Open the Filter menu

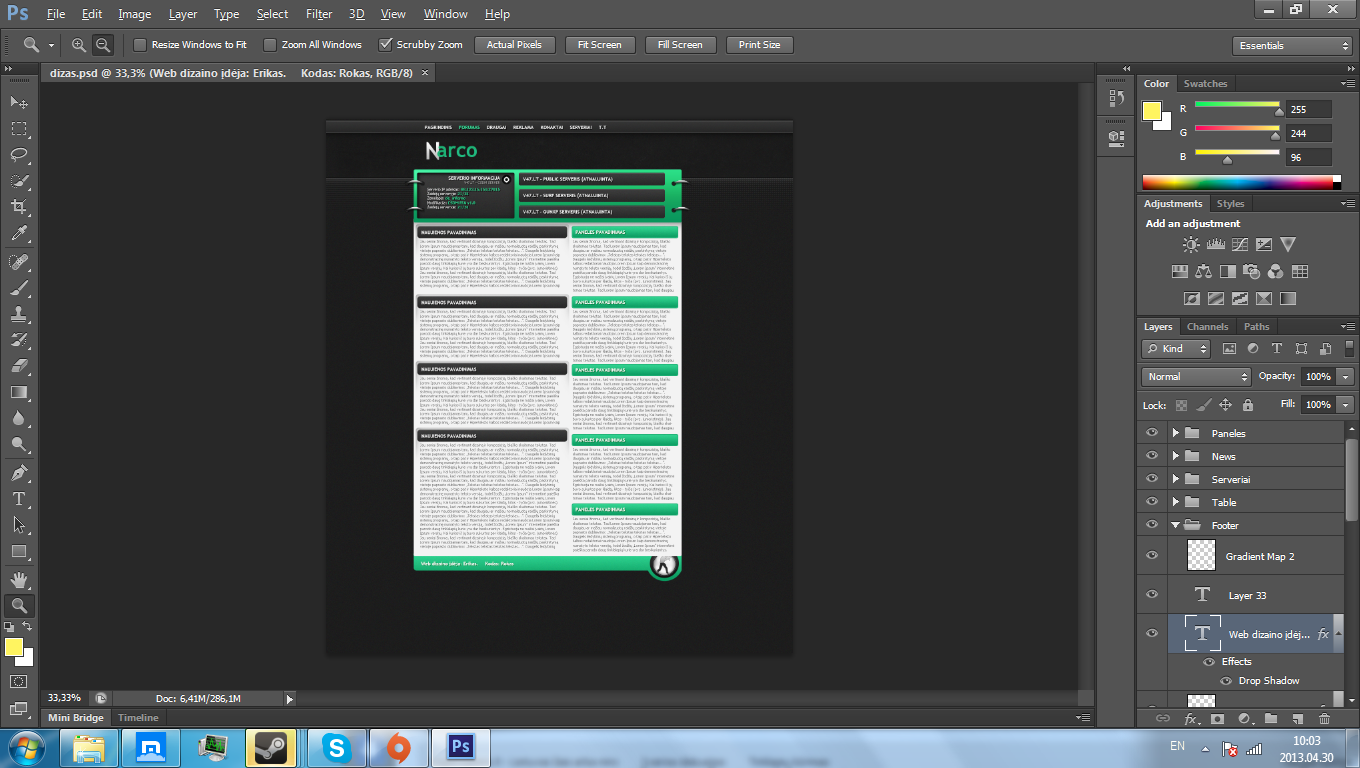[x=319, y=14]
